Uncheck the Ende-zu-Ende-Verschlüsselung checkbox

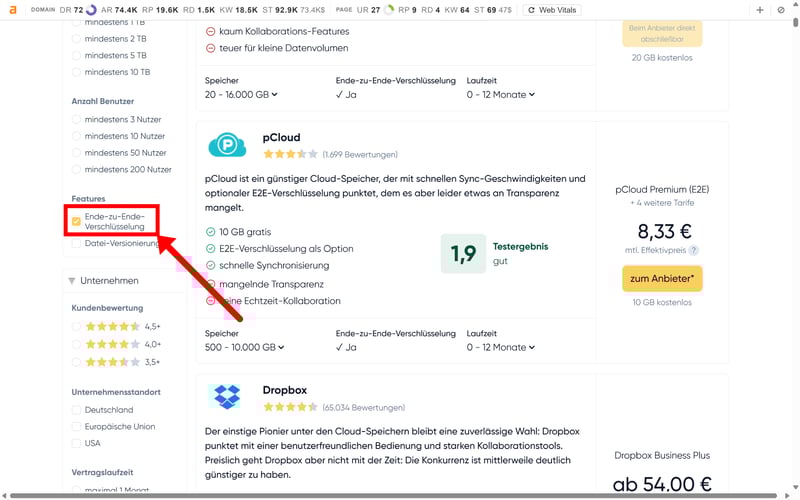point(77,221)
